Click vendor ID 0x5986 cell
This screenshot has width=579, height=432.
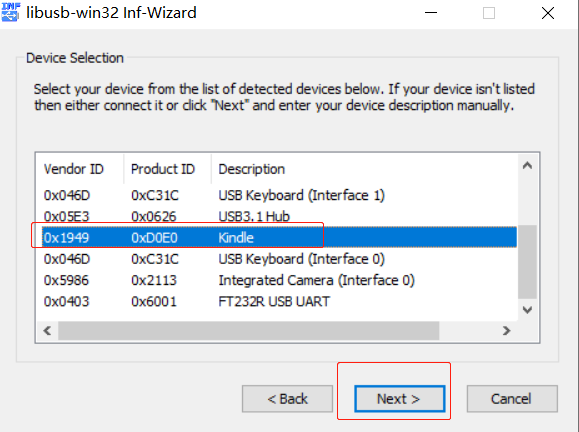[x=66, y=280]
